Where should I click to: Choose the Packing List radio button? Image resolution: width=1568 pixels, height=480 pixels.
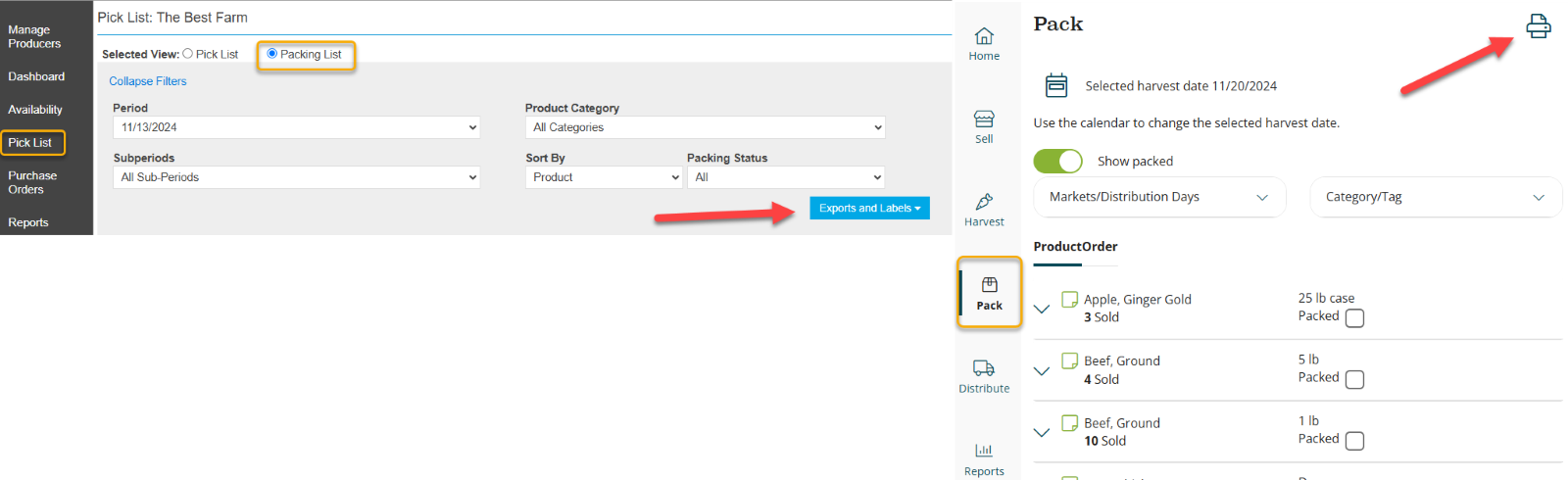272,54
